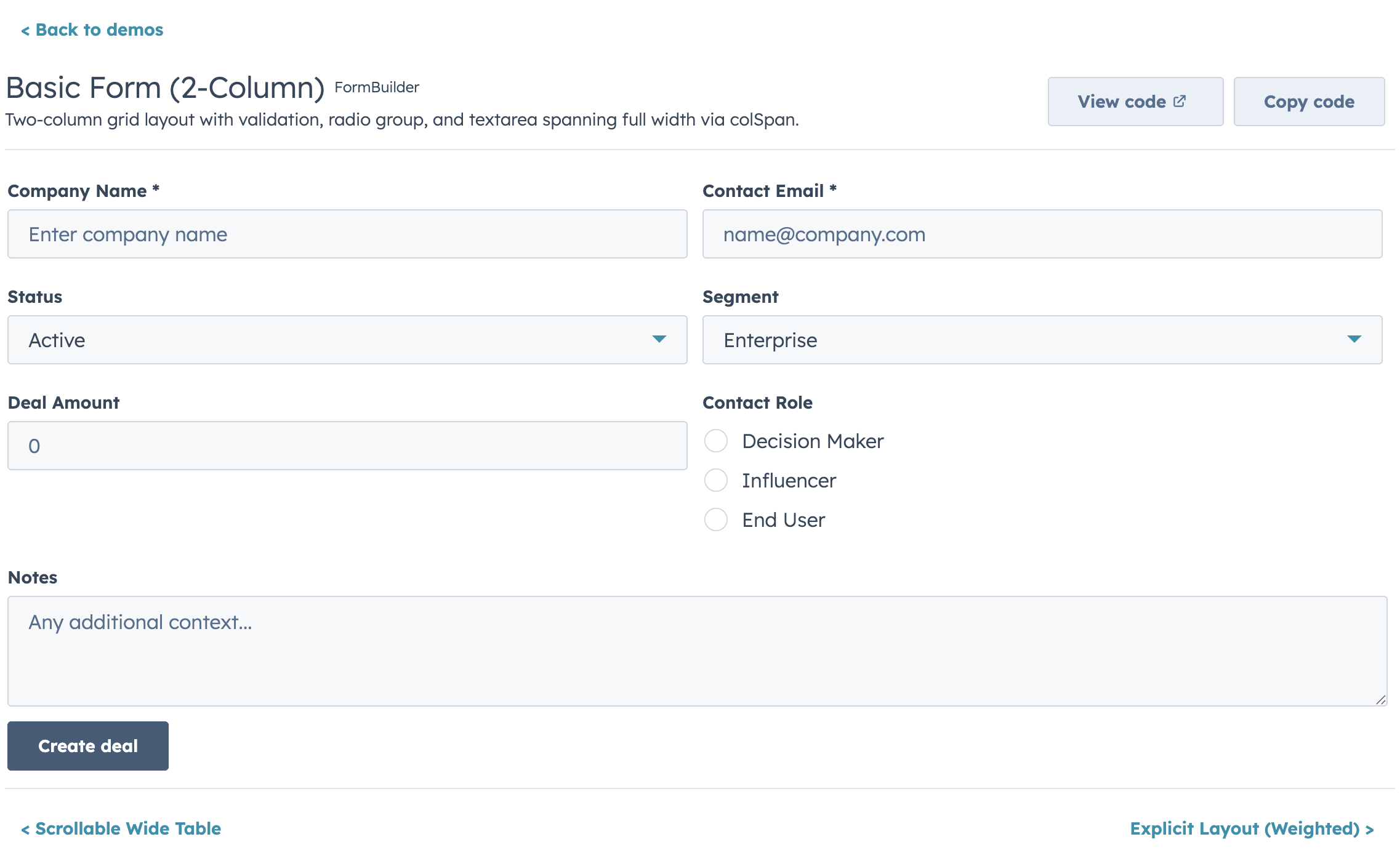Click the Segment dropdown caret arrow
This screenshot has width=1400, height=858.
click(1354, 339)
